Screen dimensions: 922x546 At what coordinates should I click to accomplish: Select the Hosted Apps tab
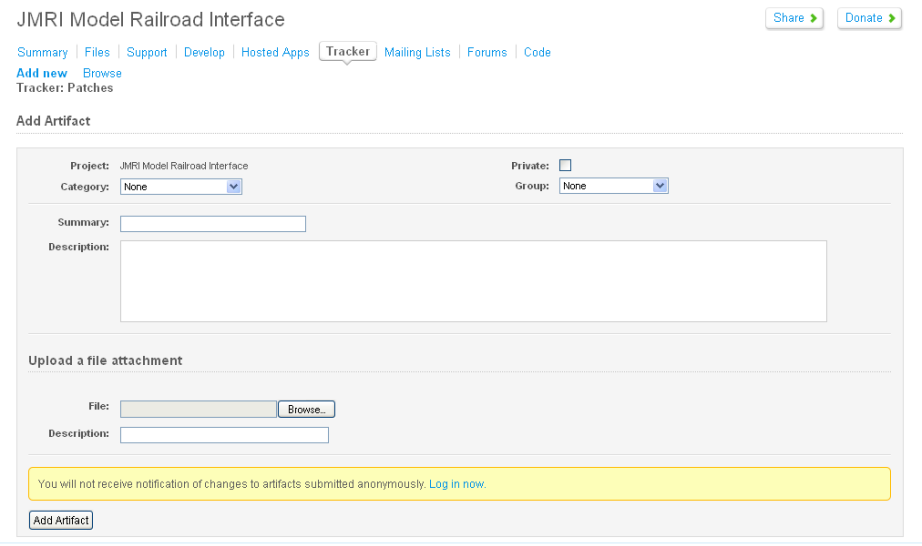click(x=275, y=52)
